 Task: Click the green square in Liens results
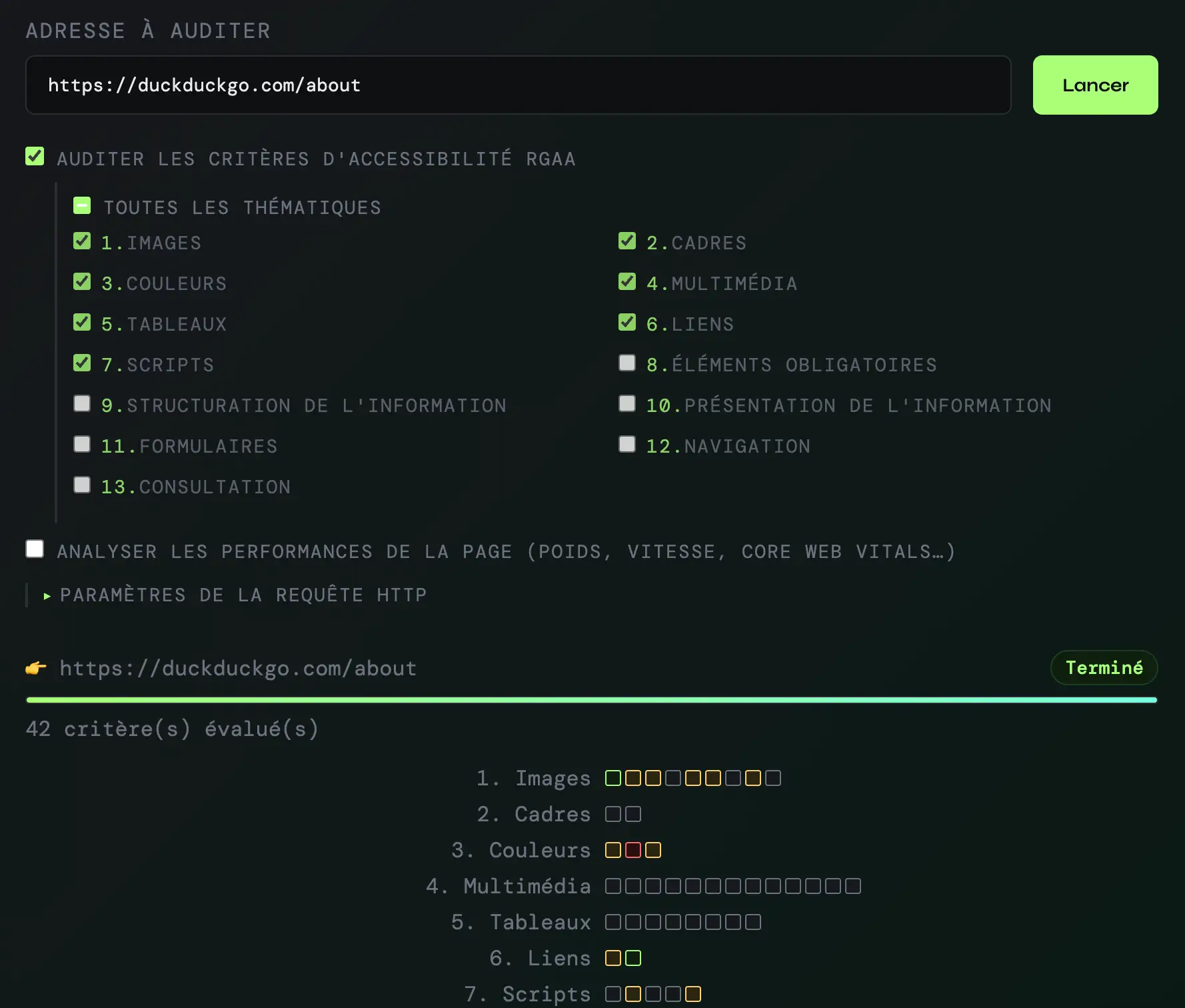(x=632, y=958)
